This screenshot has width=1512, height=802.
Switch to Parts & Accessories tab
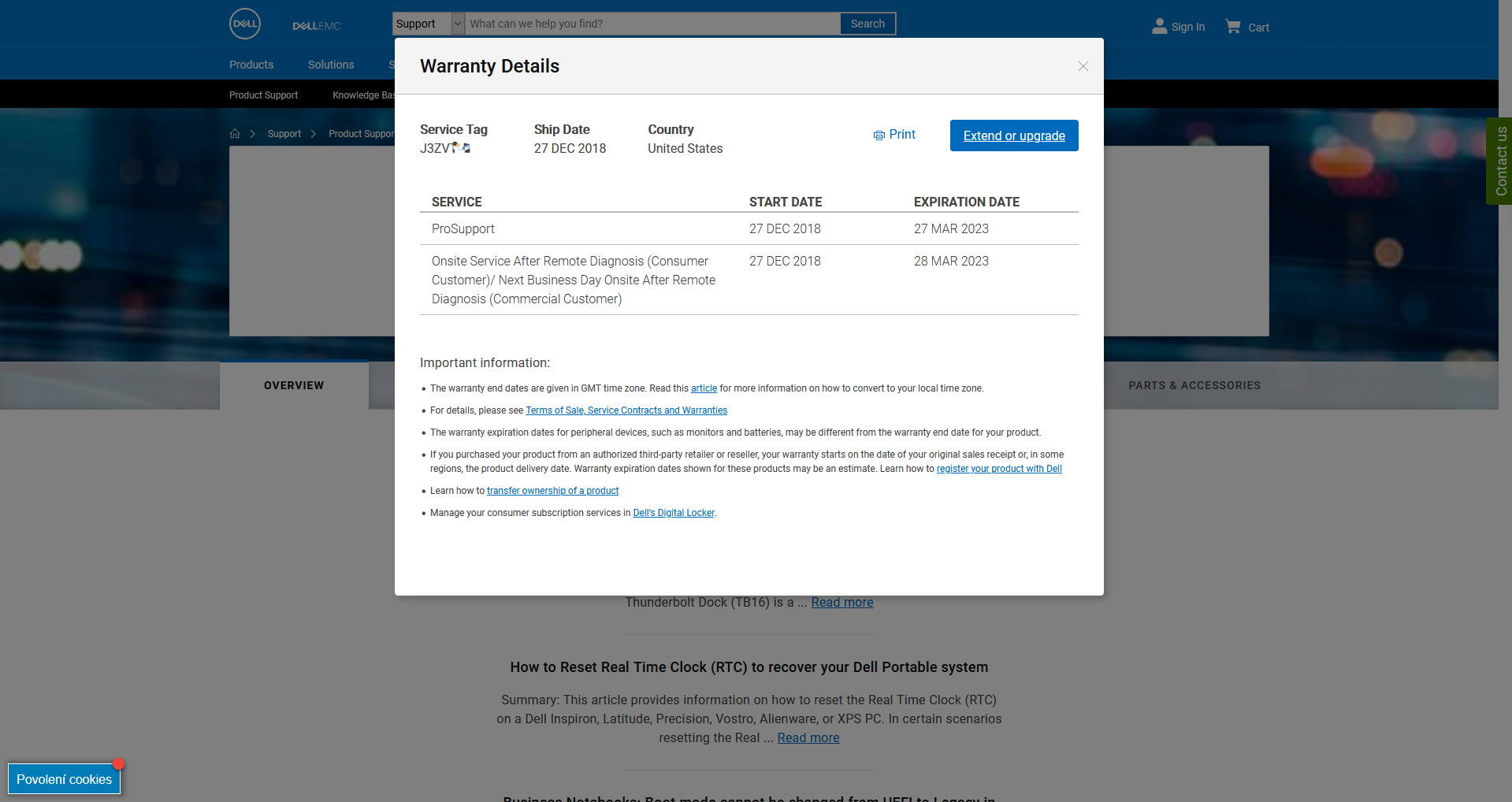pos(1194,385)
